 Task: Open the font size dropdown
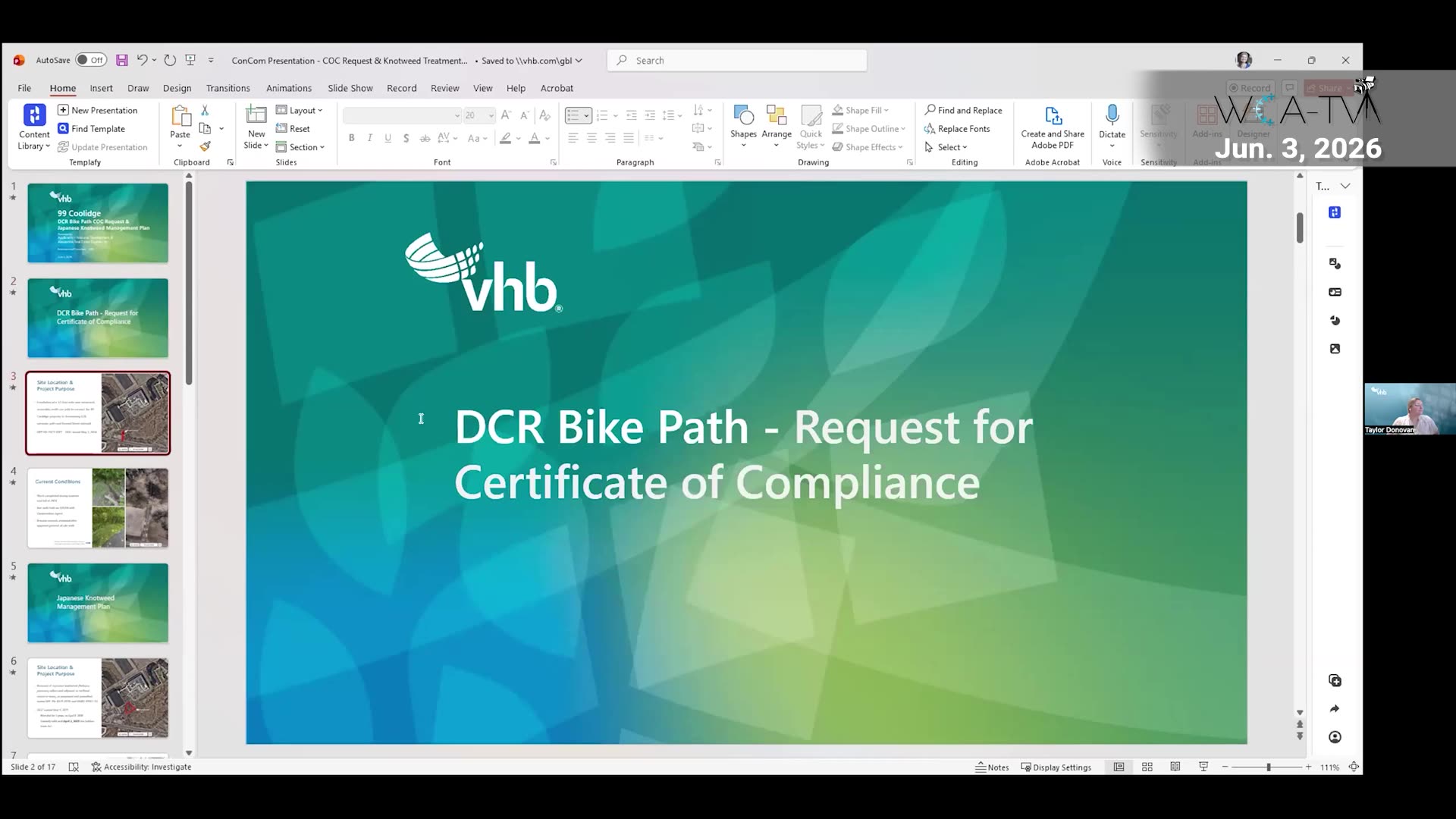[x=491, y=115]
